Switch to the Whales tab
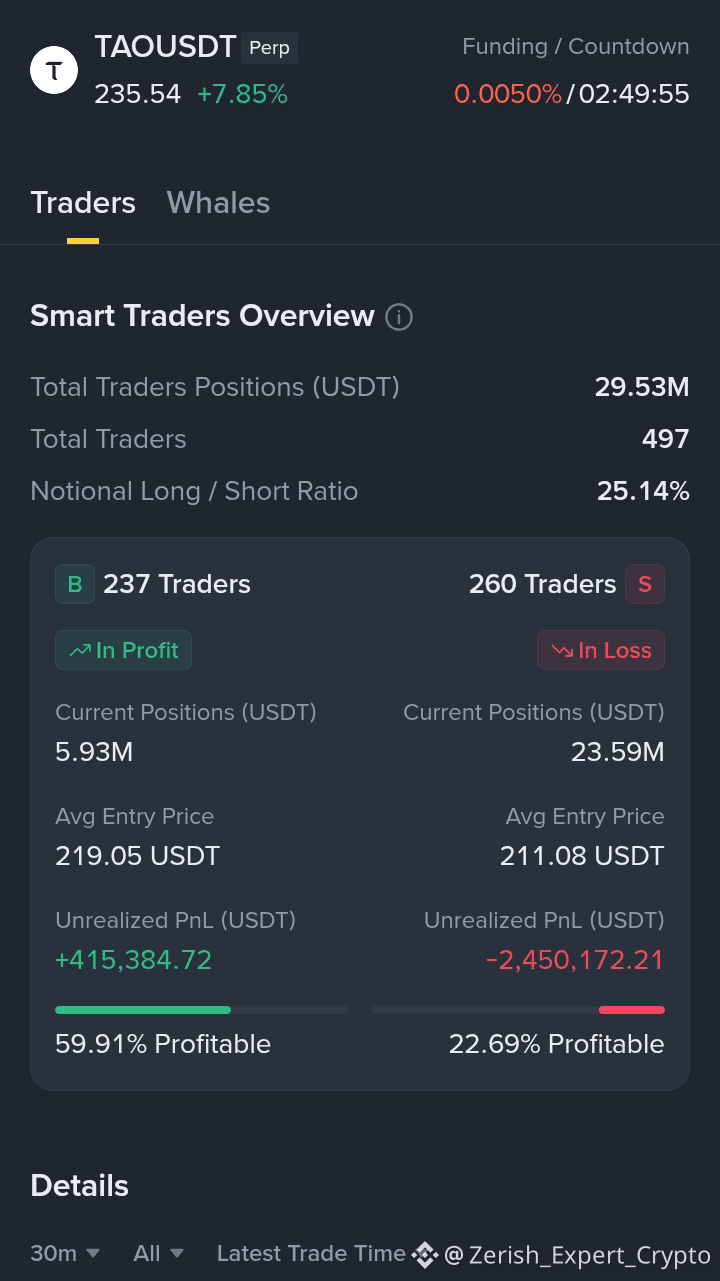This screenshot has width=720, height=1281. [x=218, y=202]
